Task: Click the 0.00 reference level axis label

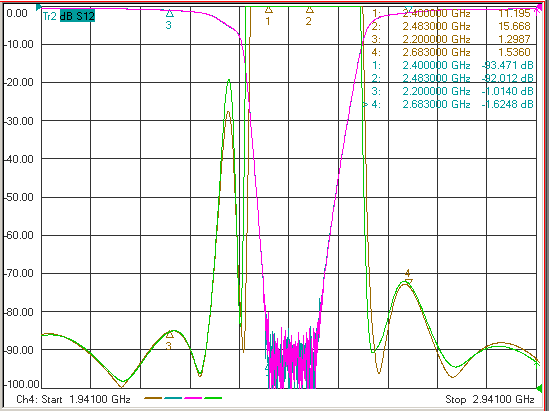Action: tap(17, 13)
